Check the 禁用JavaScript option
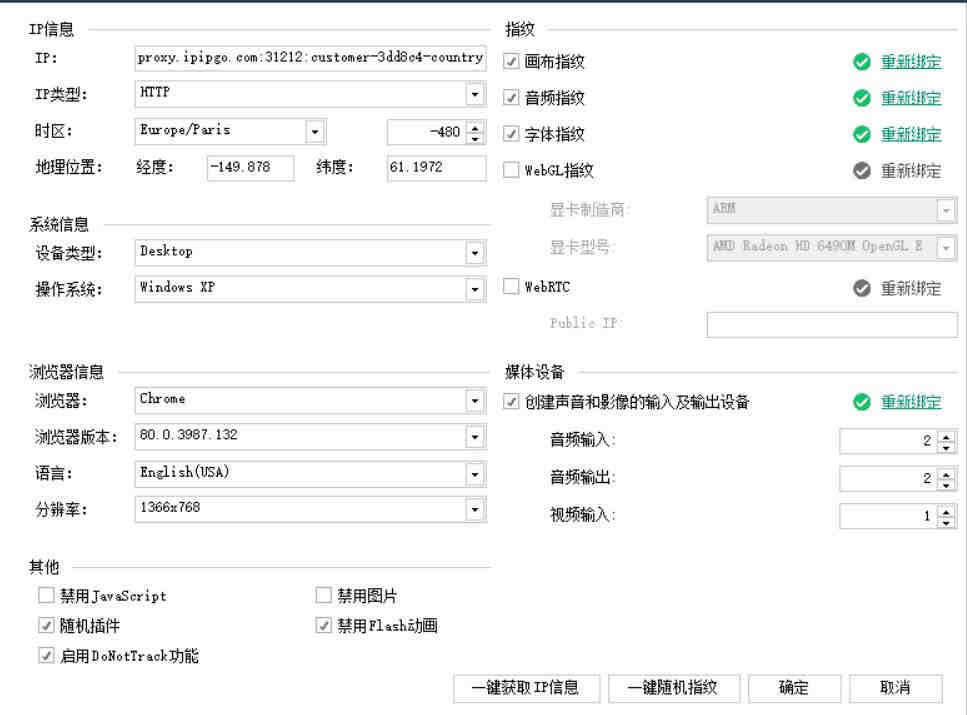This screenshot has height=715, width=967. pyautogui.click(x=46, y=595)
